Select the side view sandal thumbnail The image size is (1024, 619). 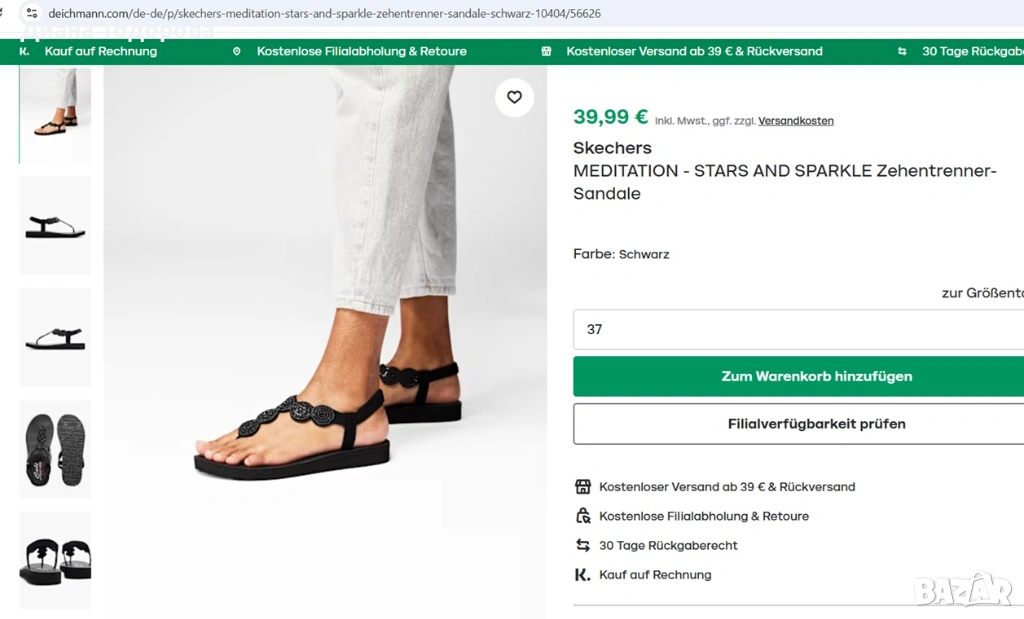pos(55,226)
